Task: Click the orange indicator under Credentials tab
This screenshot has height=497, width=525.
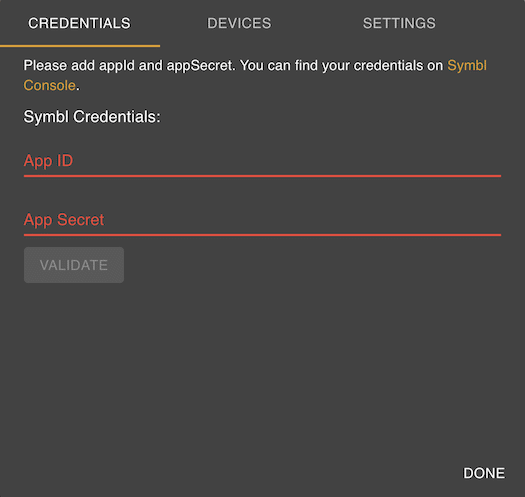Action: coord(80,46)
